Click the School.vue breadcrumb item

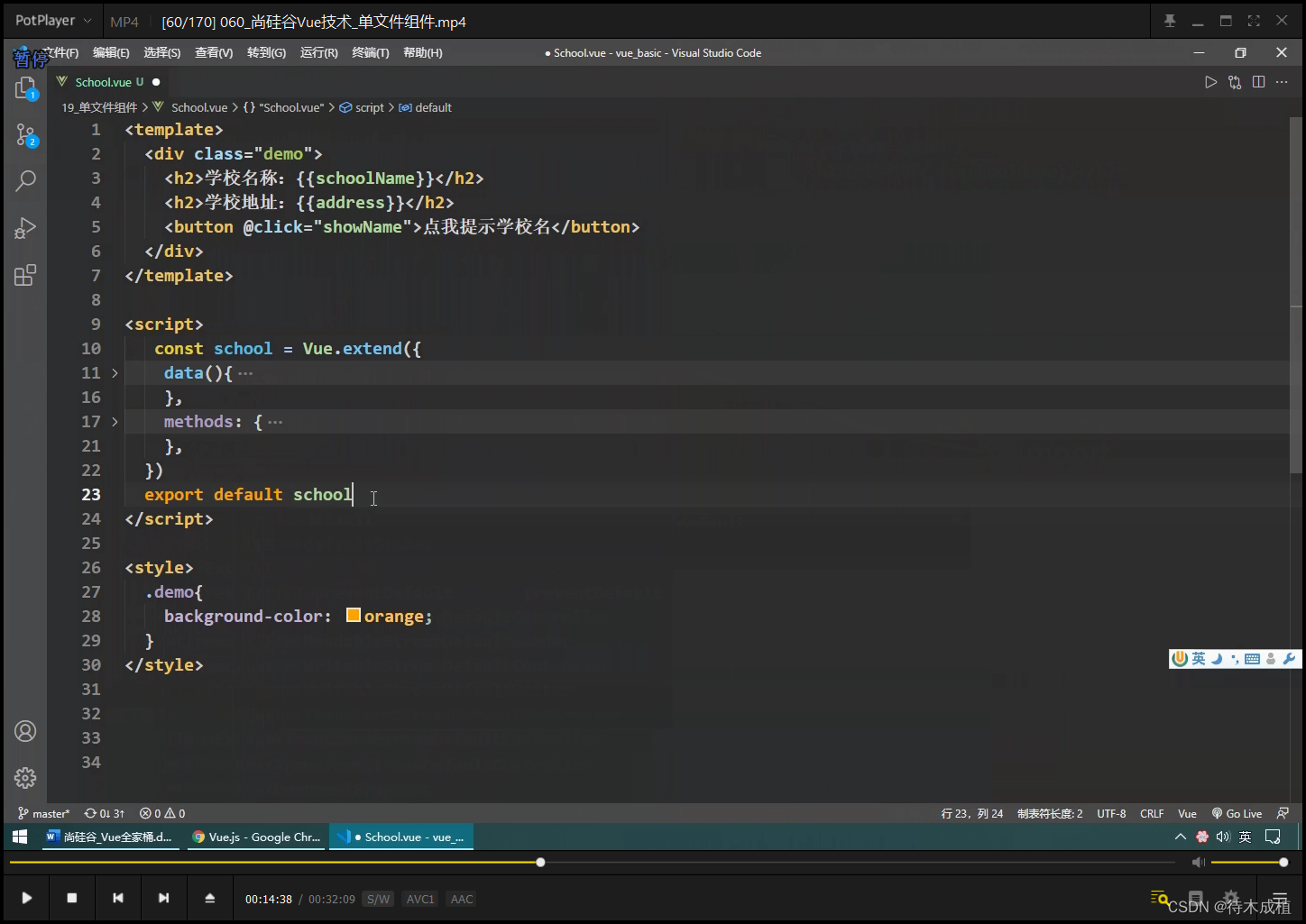[199, 107]
